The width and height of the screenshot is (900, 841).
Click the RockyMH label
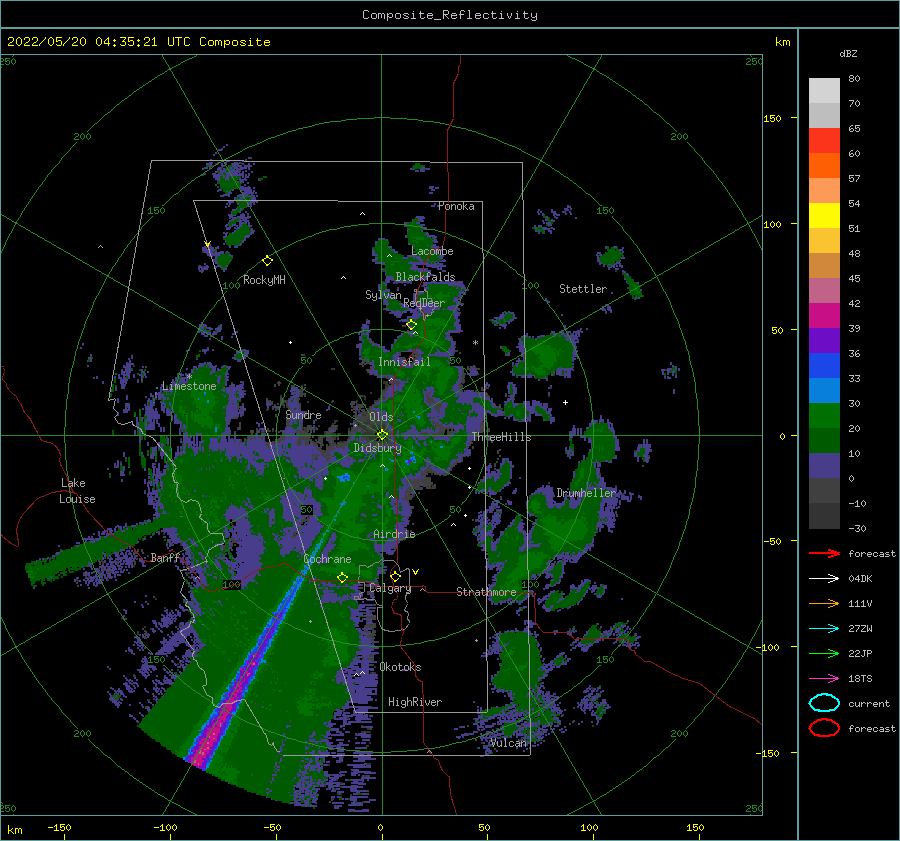(x=264, y=280)
